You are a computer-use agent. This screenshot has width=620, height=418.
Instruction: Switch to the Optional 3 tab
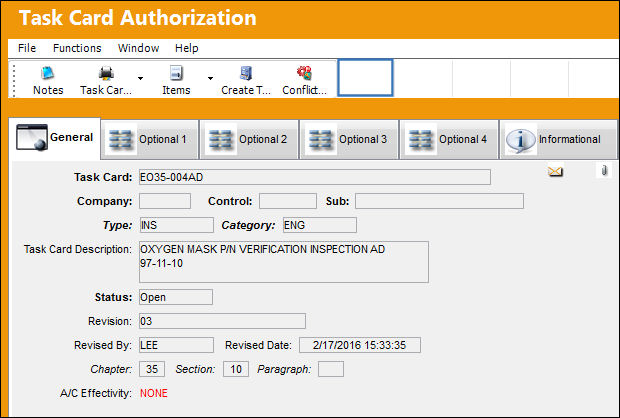point(350,140)
